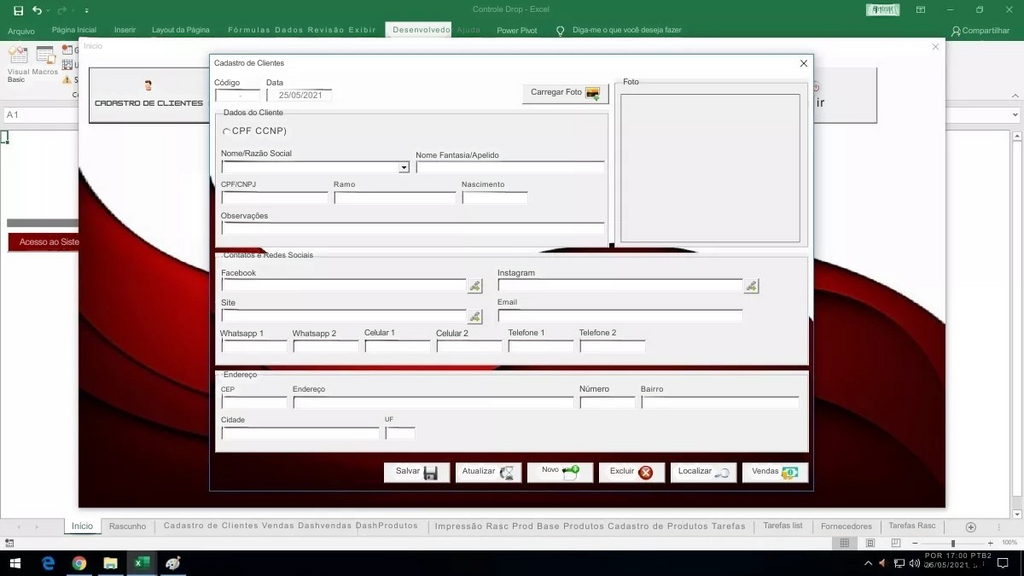Image resolution: width=1024 pixels, height=576 pixels.
Task: Open Google Chrome from the taskbar
Action: coord(79,564)
